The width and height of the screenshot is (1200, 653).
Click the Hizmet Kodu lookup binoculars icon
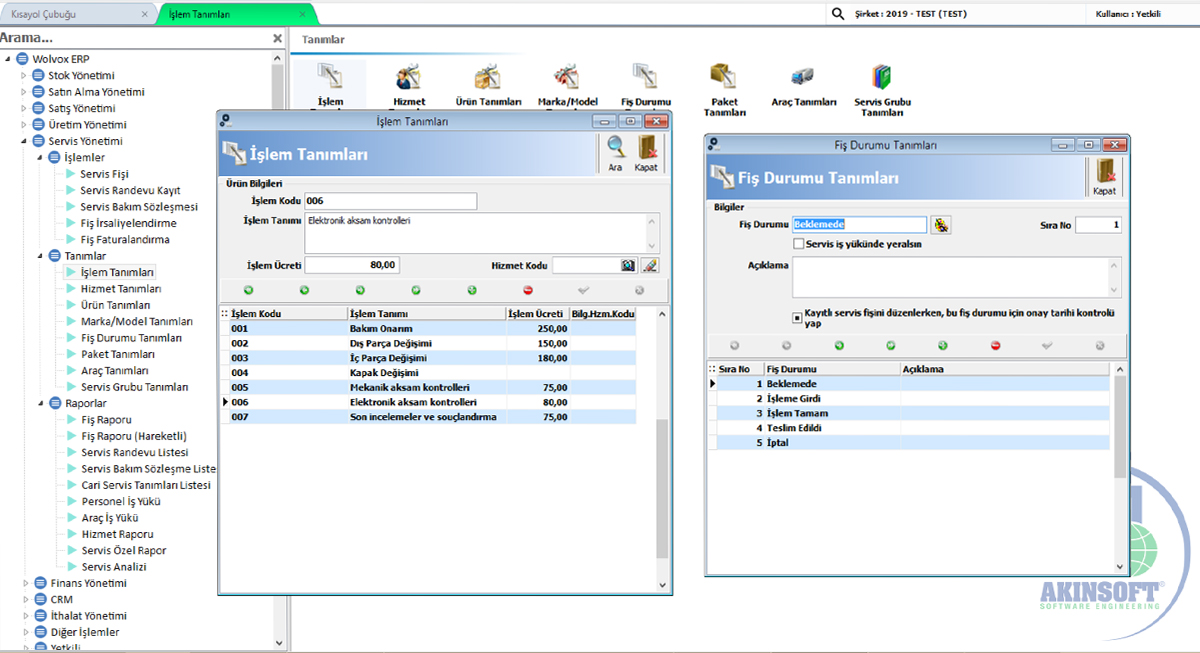628,265
